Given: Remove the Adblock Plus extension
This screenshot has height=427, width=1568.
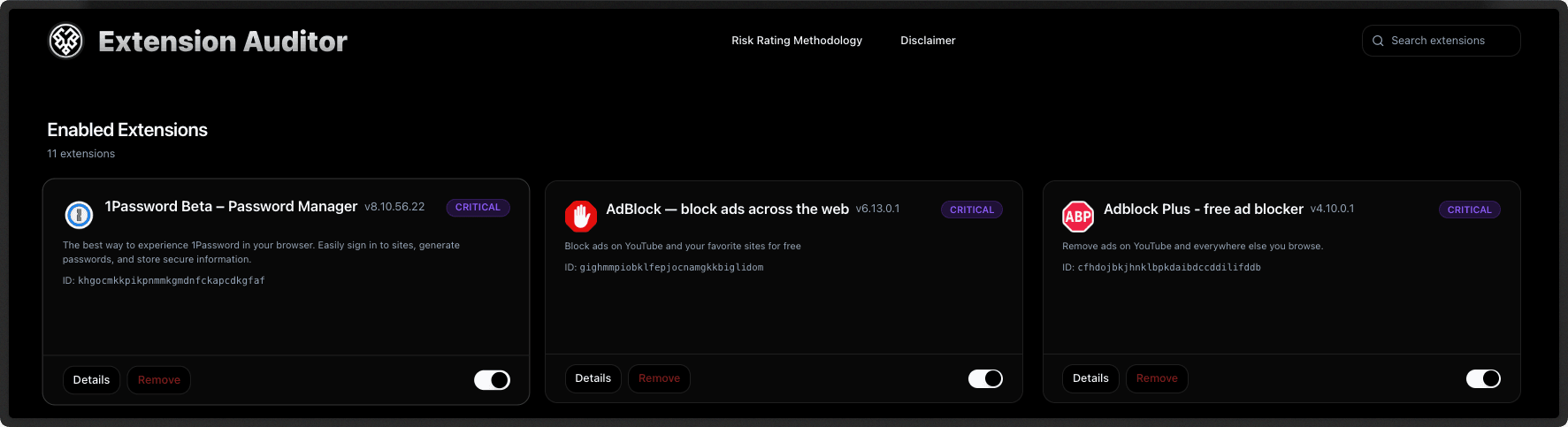Looking at the screenshot, I should click(x=1157, y=378).
